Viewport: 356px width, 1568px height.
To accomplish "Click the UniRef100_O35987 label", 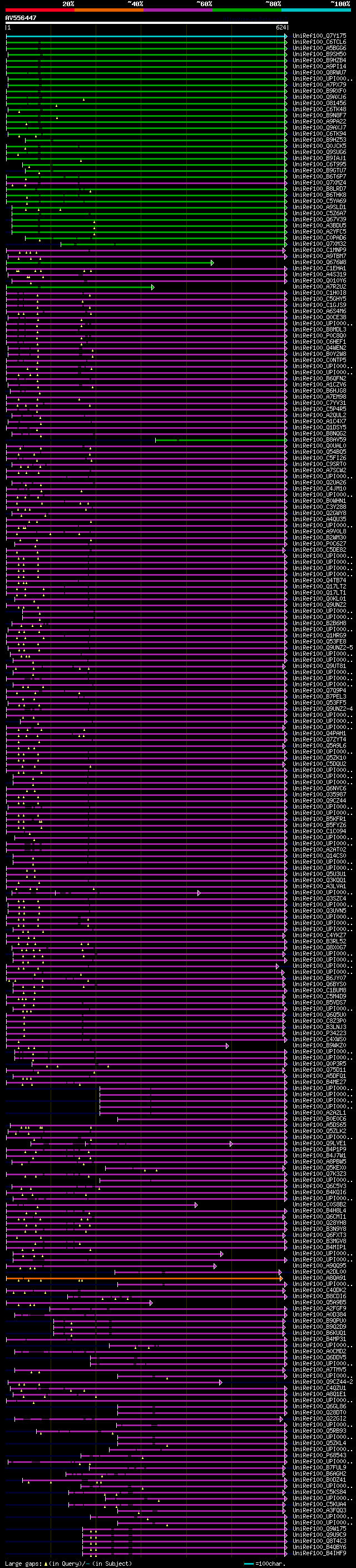I will [x=319, y=794].
